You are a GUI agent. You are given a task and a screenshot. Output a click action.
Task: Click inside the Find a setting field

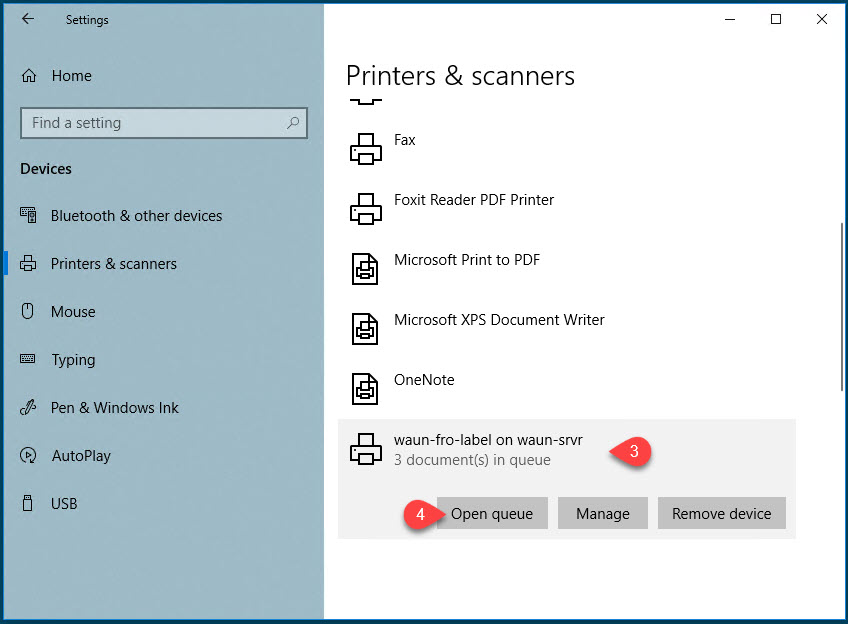click(150, 122)
